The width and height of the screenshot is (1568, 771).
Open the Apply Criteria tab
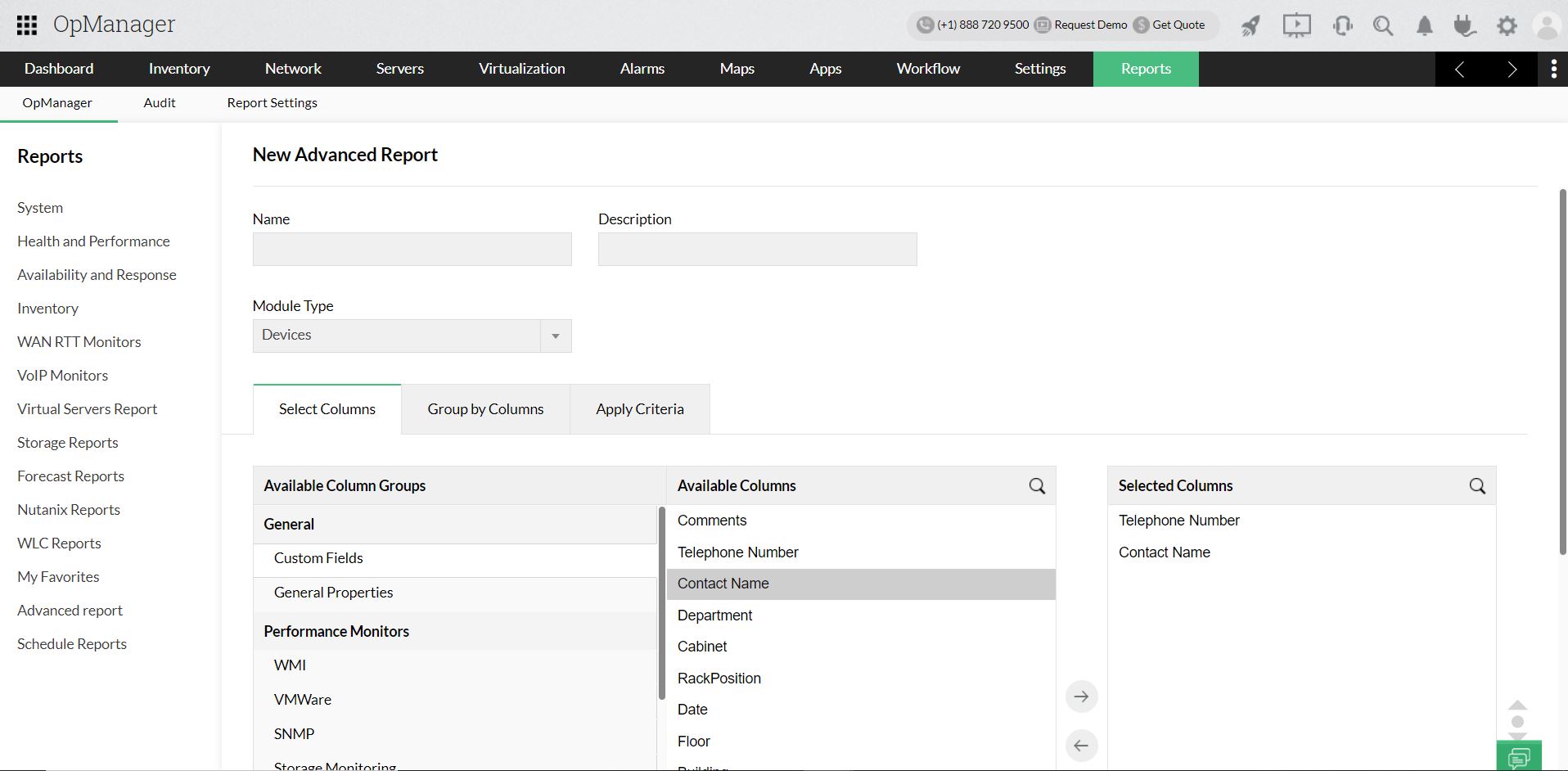point(639,409)
